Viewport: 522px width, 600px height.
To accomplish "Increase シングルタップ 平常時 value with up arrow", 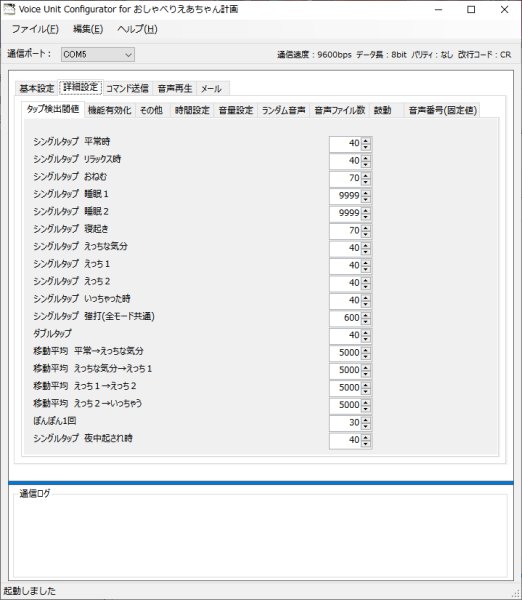I will (366, 141).
